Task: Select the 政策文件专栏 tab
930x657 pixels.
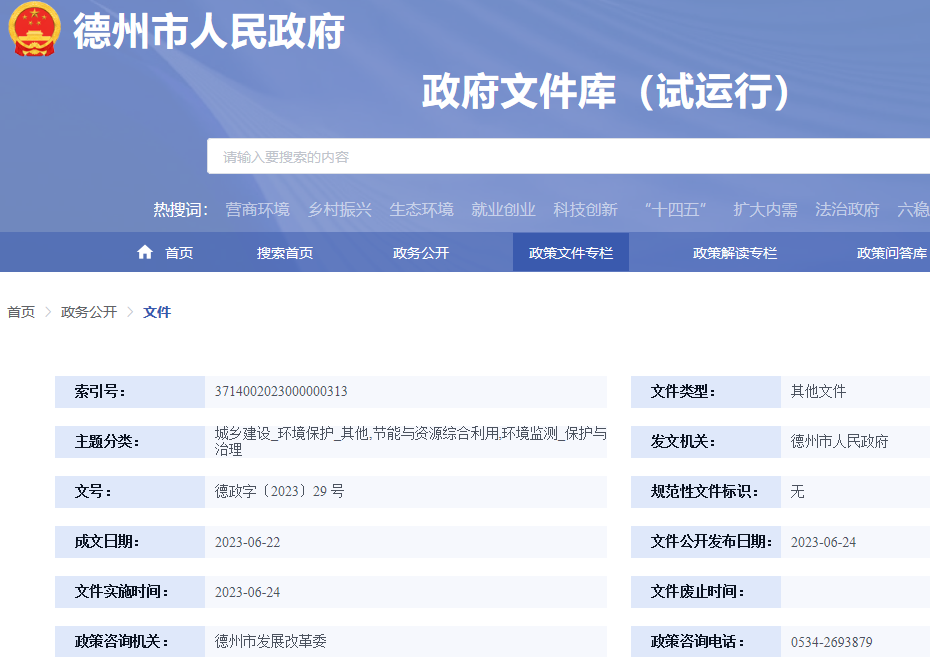Action: [x=571, y=253]
